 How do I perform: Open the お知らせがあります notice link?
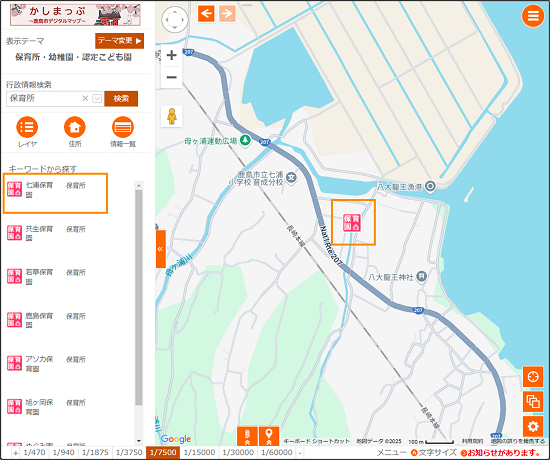501,453
